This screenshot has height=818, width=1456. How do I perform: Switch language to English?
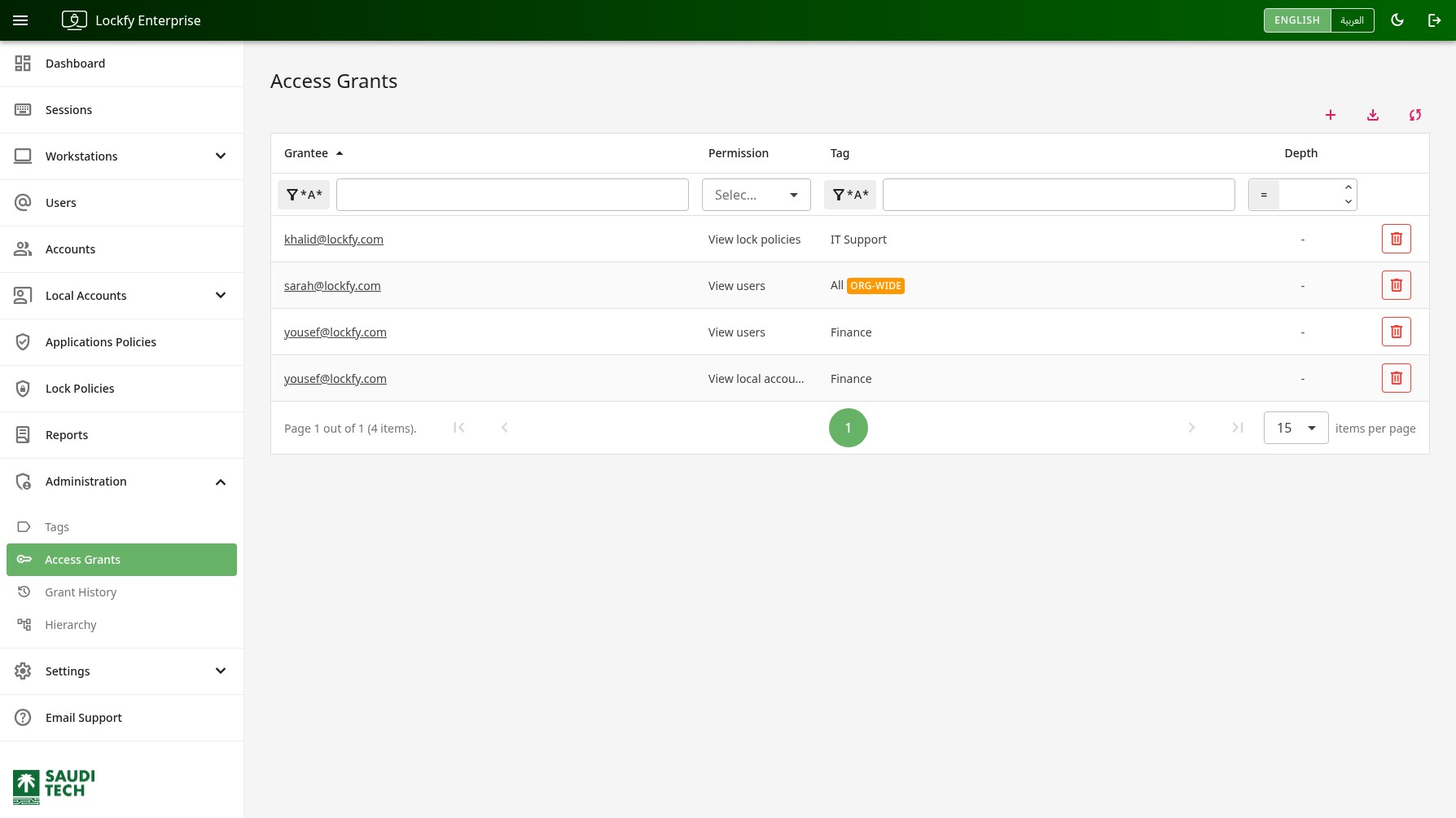(1297, 20)
